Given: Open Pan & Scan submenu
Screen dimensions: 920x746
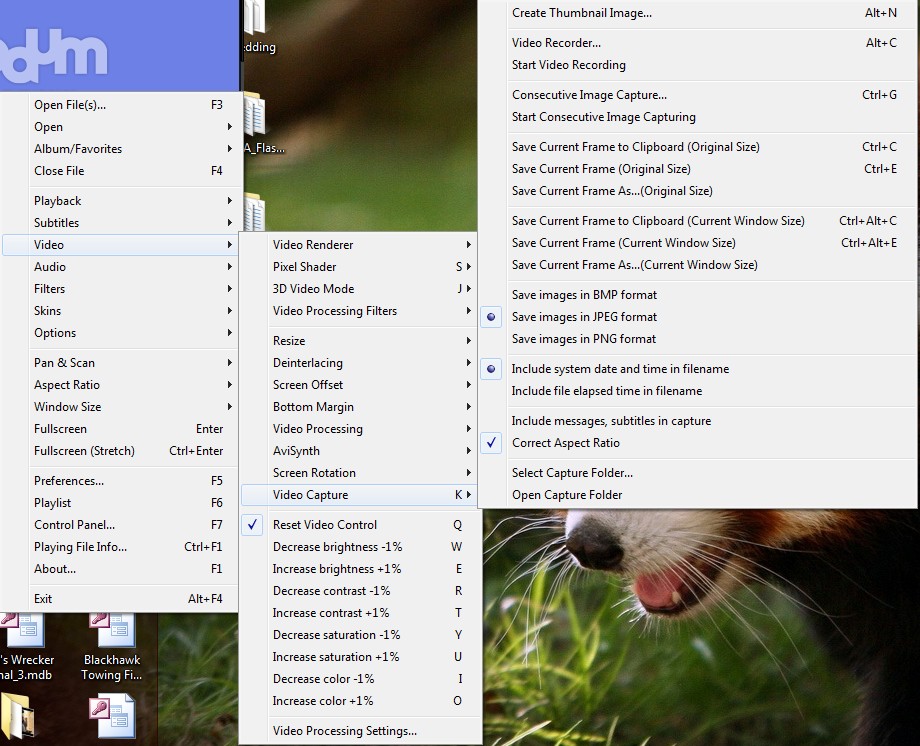Looking at the screenshot, I should pos(120,363).
